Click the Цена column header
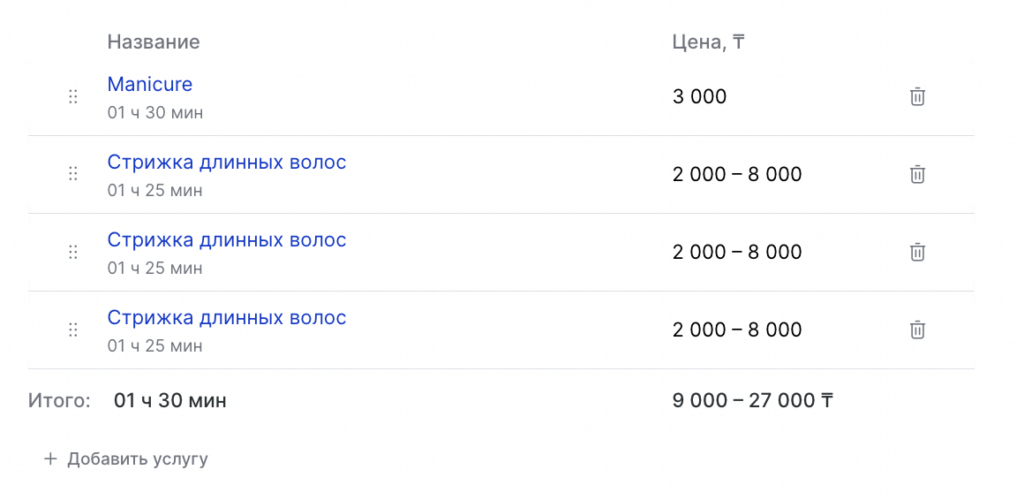The width and height of the screenshot is (1024, 500). coord(708,42)
